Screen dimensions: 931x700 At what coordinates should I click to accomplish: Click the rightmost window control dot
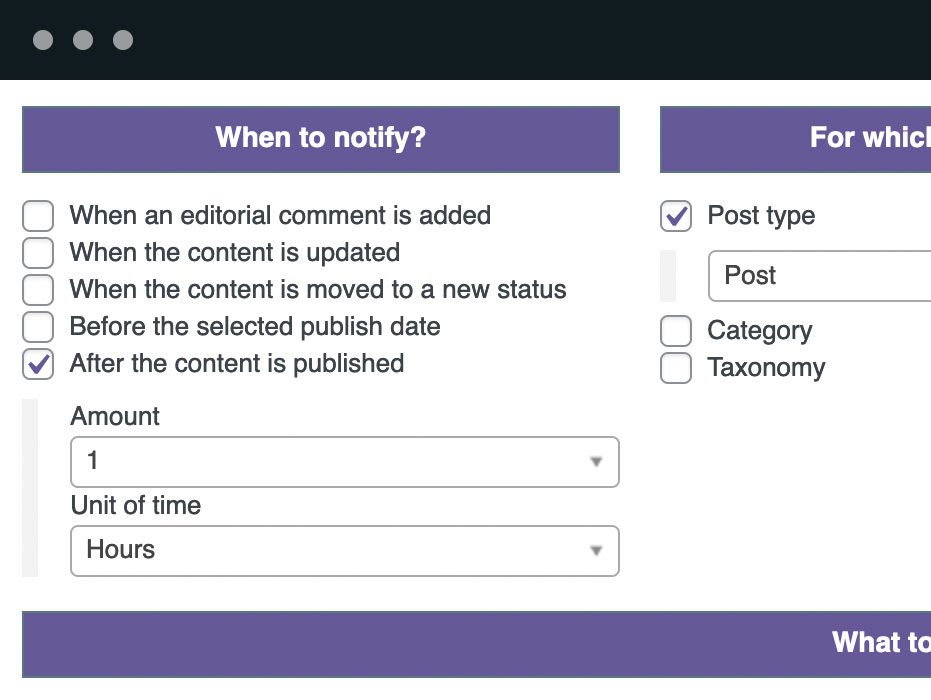(123, 40)
